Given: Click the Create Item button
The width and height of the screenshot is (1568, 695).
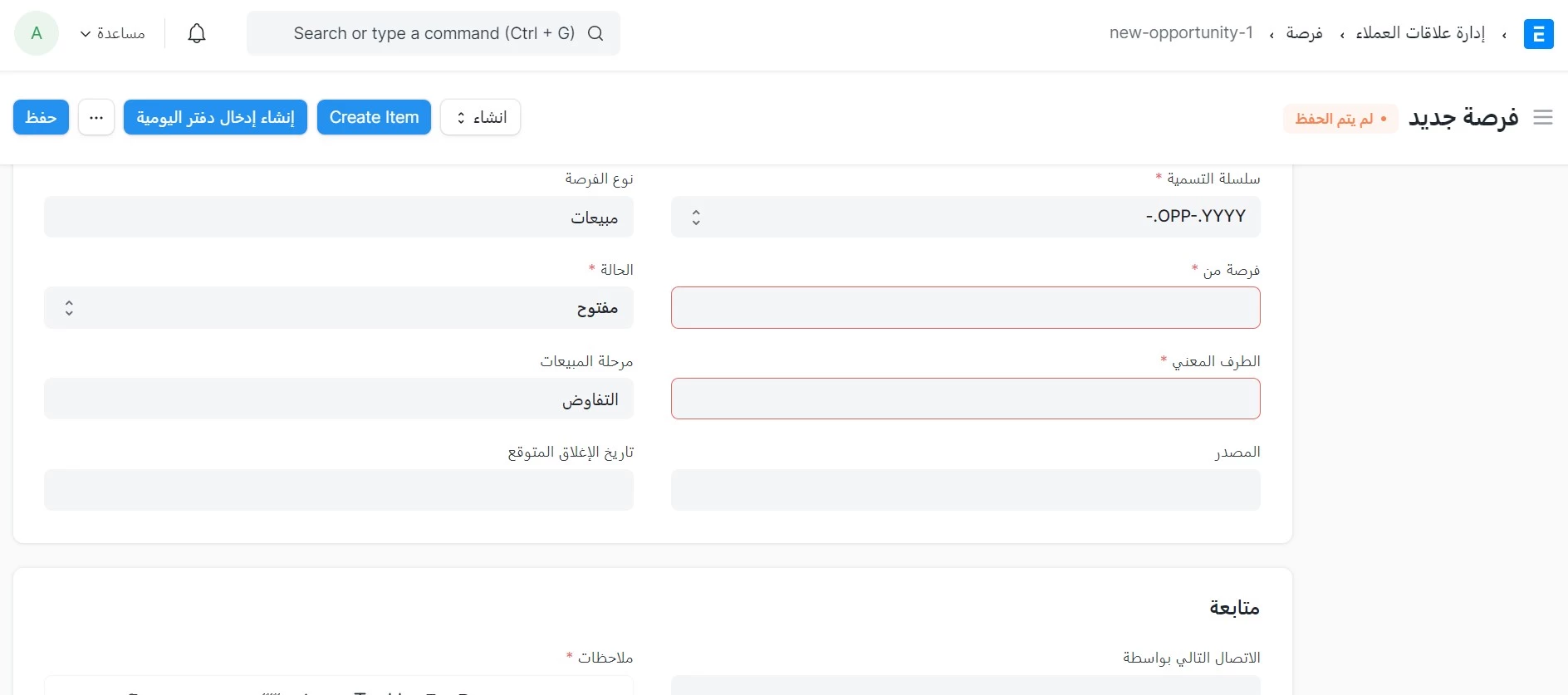Looking at the screenshot, I should tap(374, 117).
